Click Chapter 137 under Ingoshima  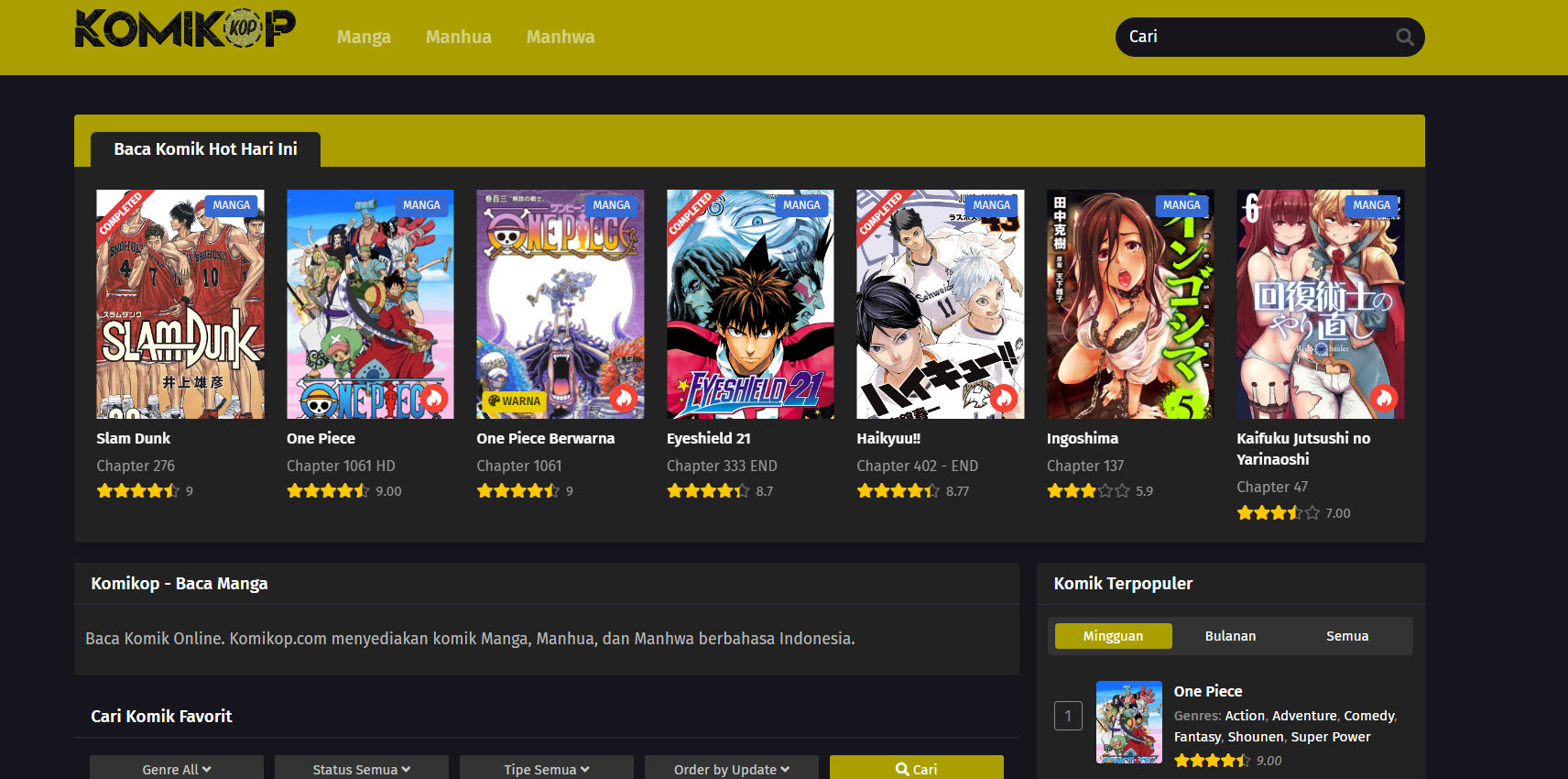[x=1085, y=466]
